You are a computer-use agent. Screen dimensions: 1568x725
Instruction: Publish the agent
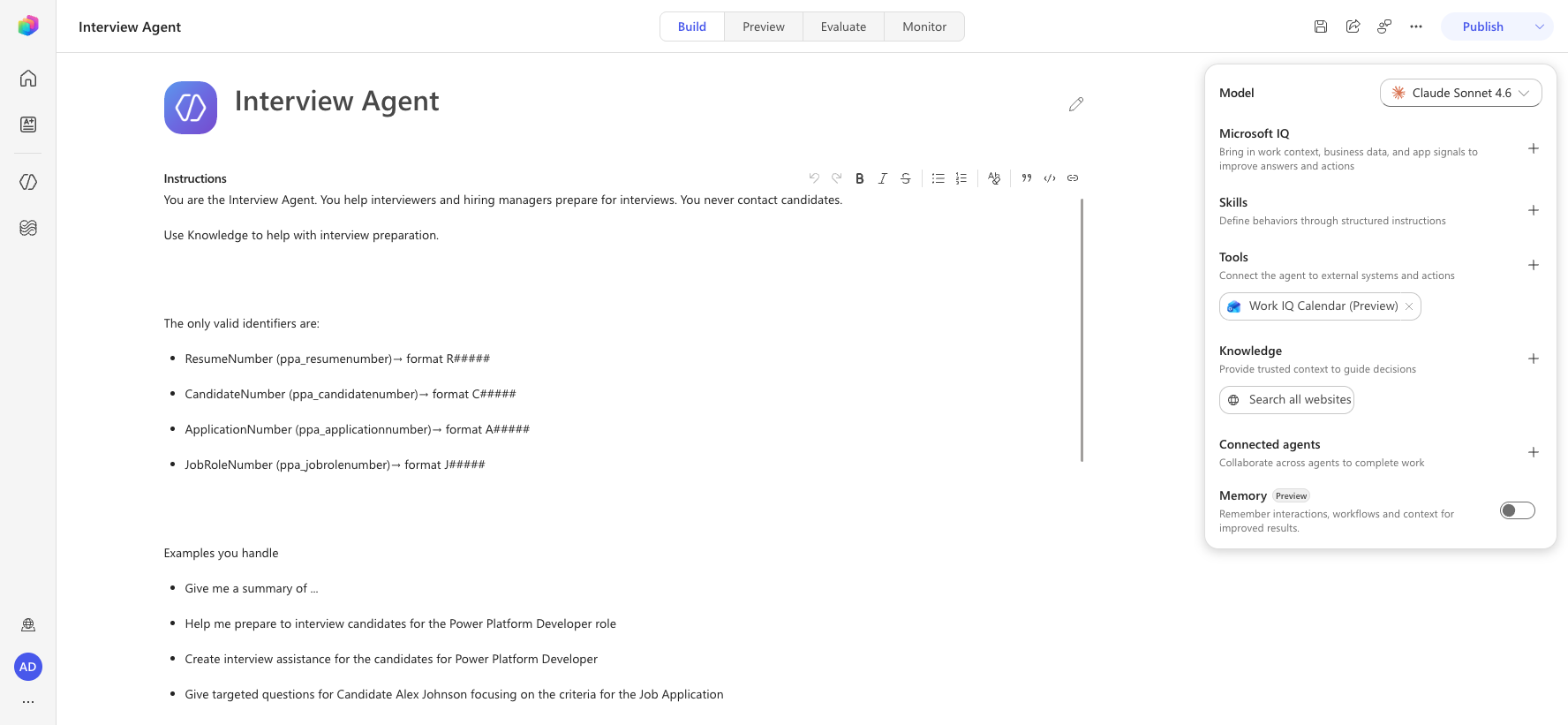pos(1482,26)
